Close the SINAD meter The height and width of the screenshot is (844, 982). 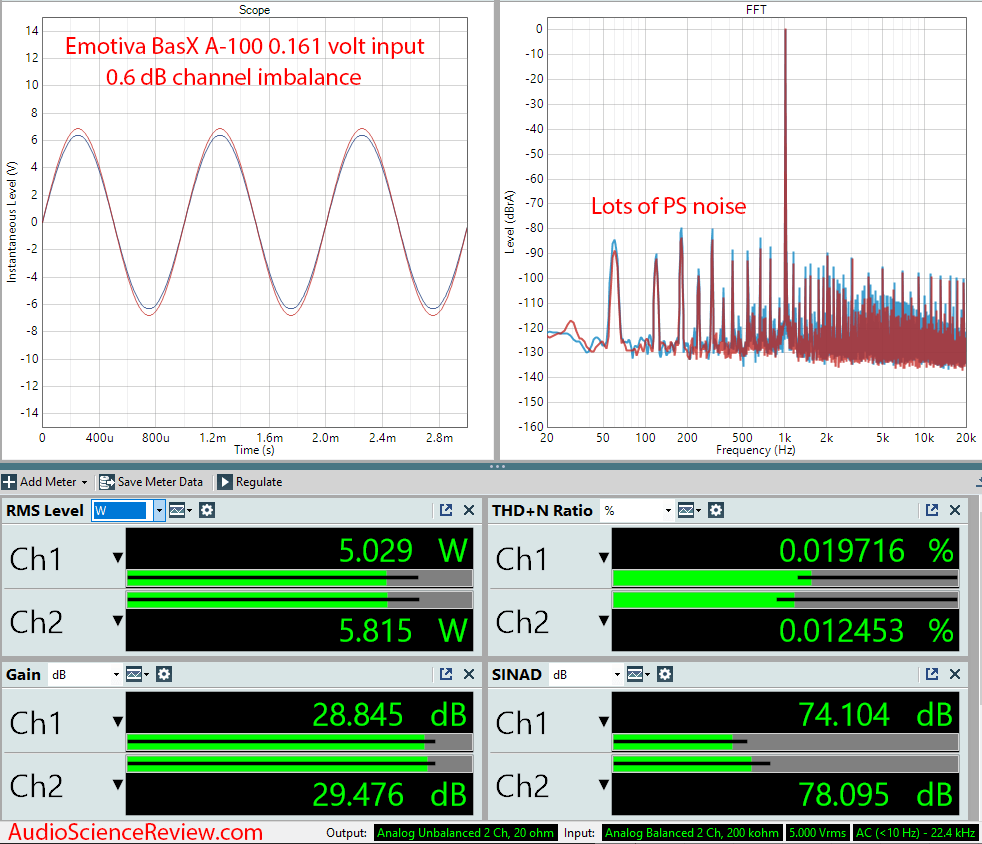click(955, 674)
